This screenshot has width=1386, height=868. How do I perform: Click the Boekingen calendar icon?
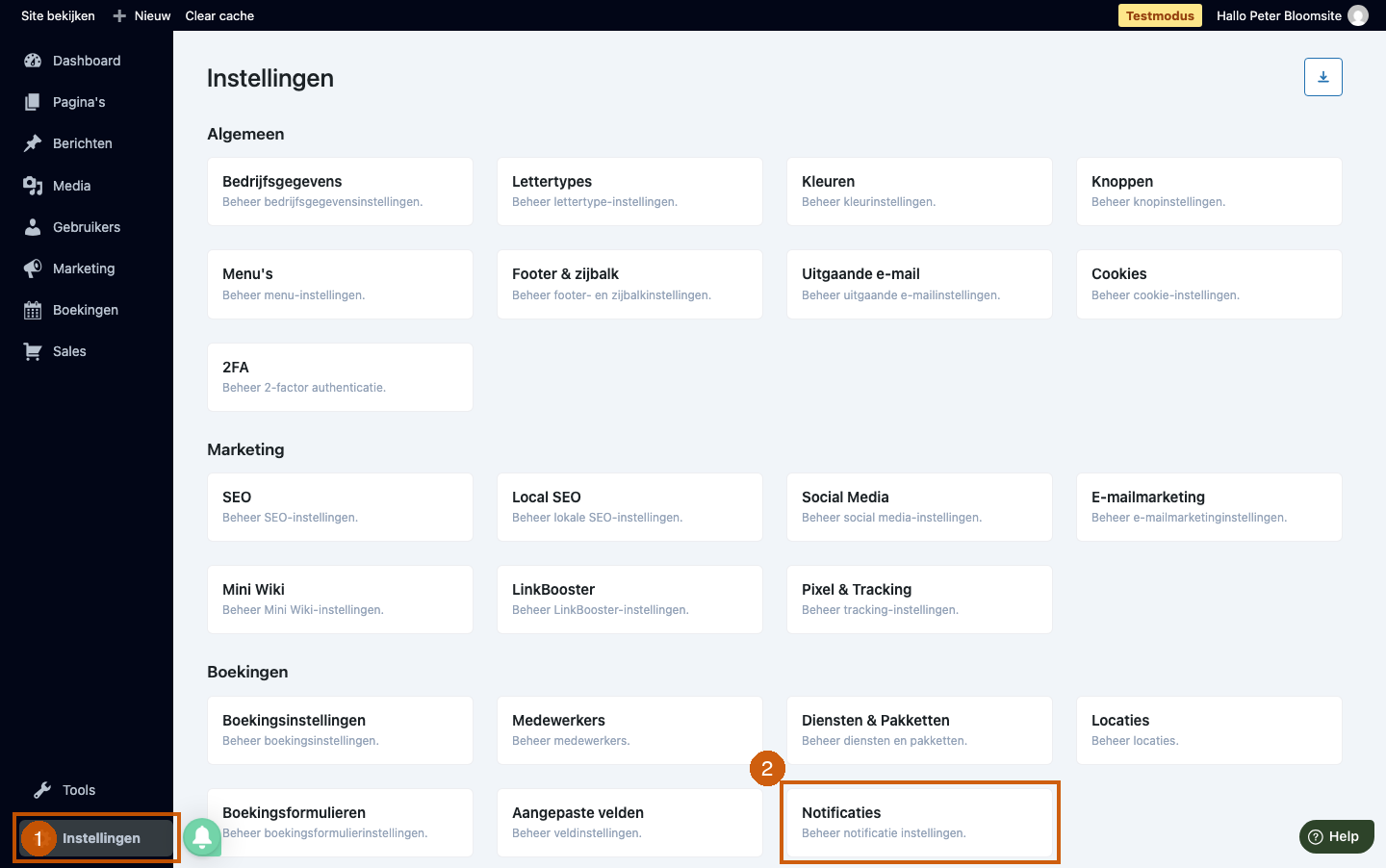[33, 310]
